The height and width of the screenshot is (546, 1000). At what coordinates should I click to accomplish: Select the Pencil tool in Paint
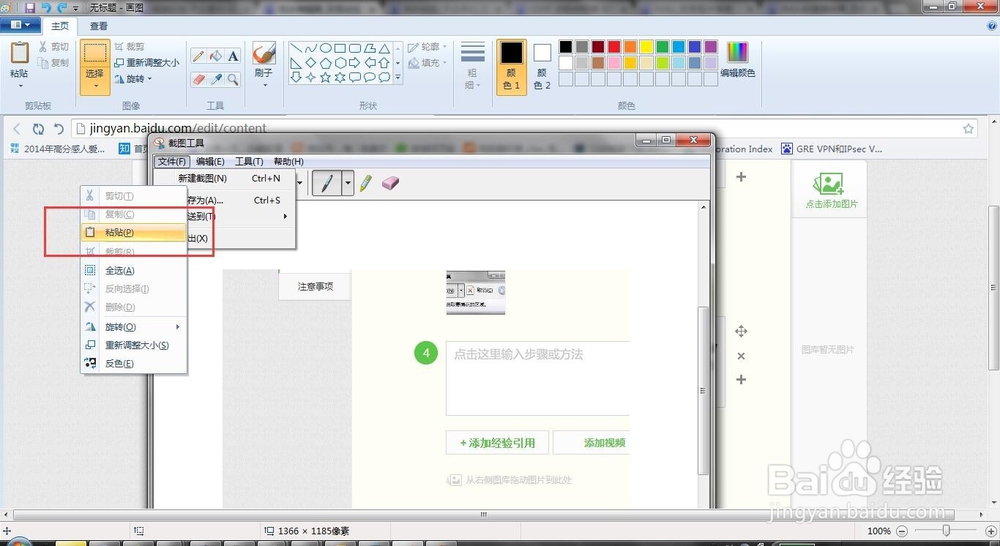click(x=198, y=56)
